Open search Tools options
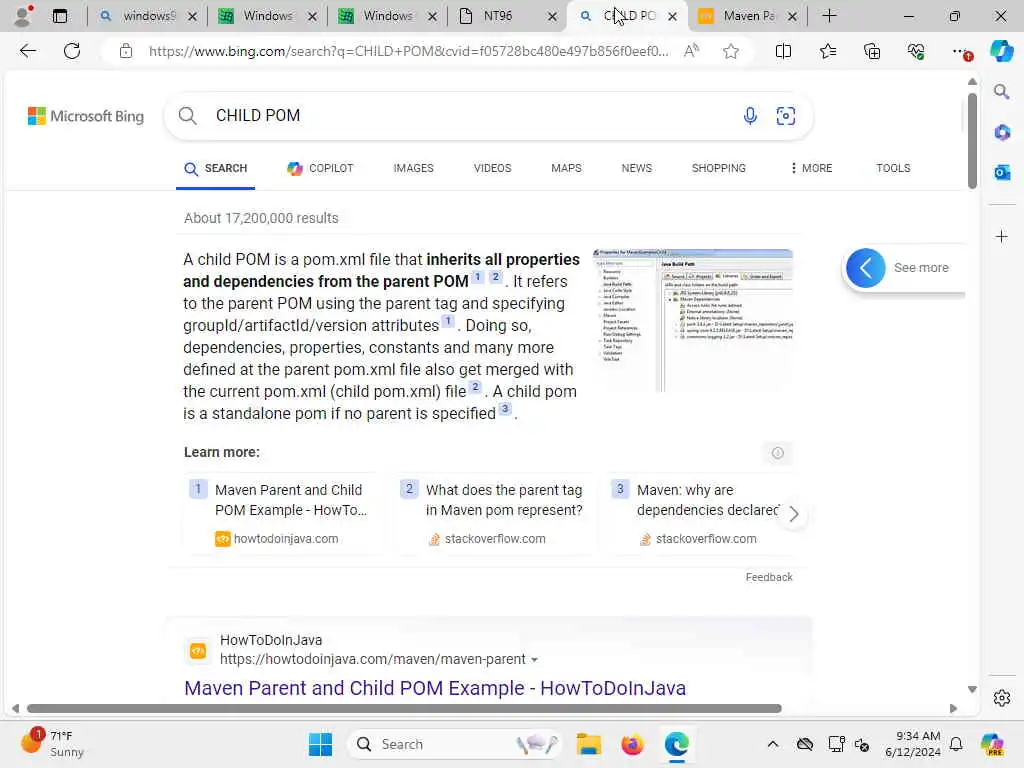Image resolution: width=1024 pixels, height=768 pixels. (893, 168)
